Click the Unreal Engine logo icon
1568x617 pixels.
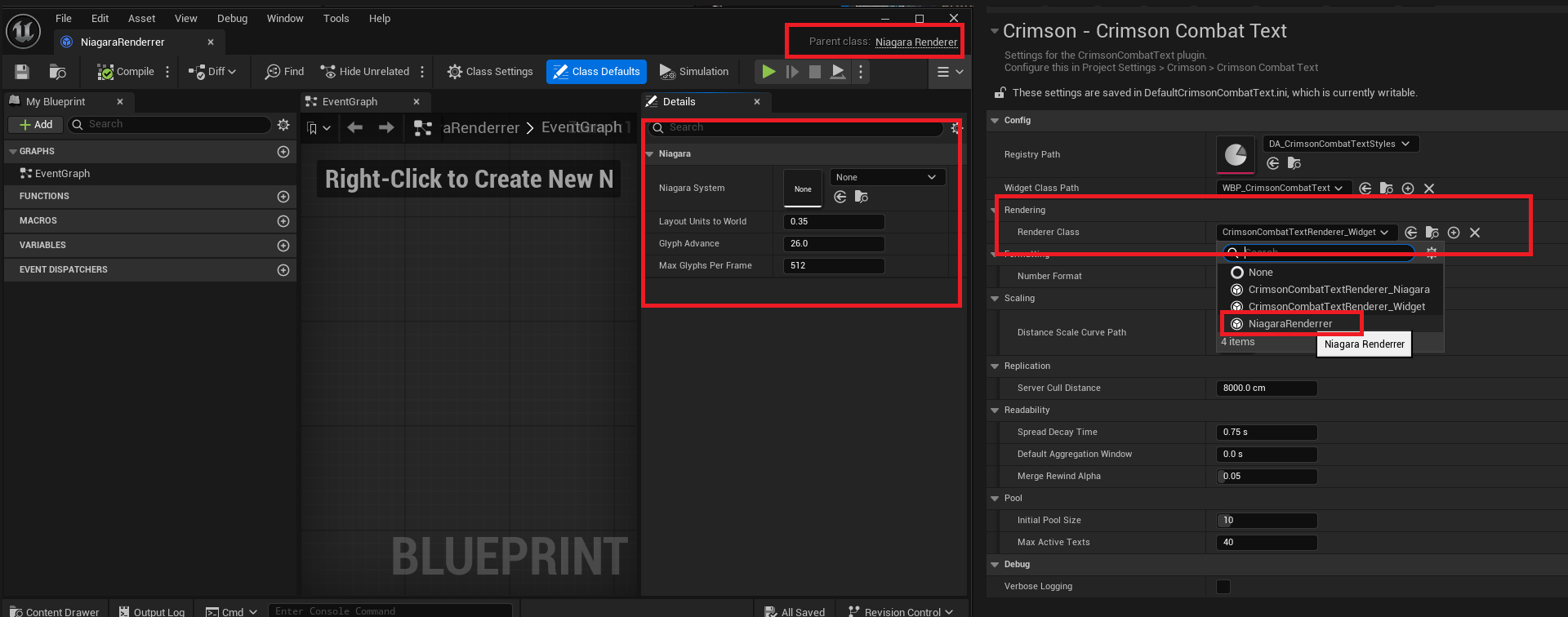[x=23, y=31]
